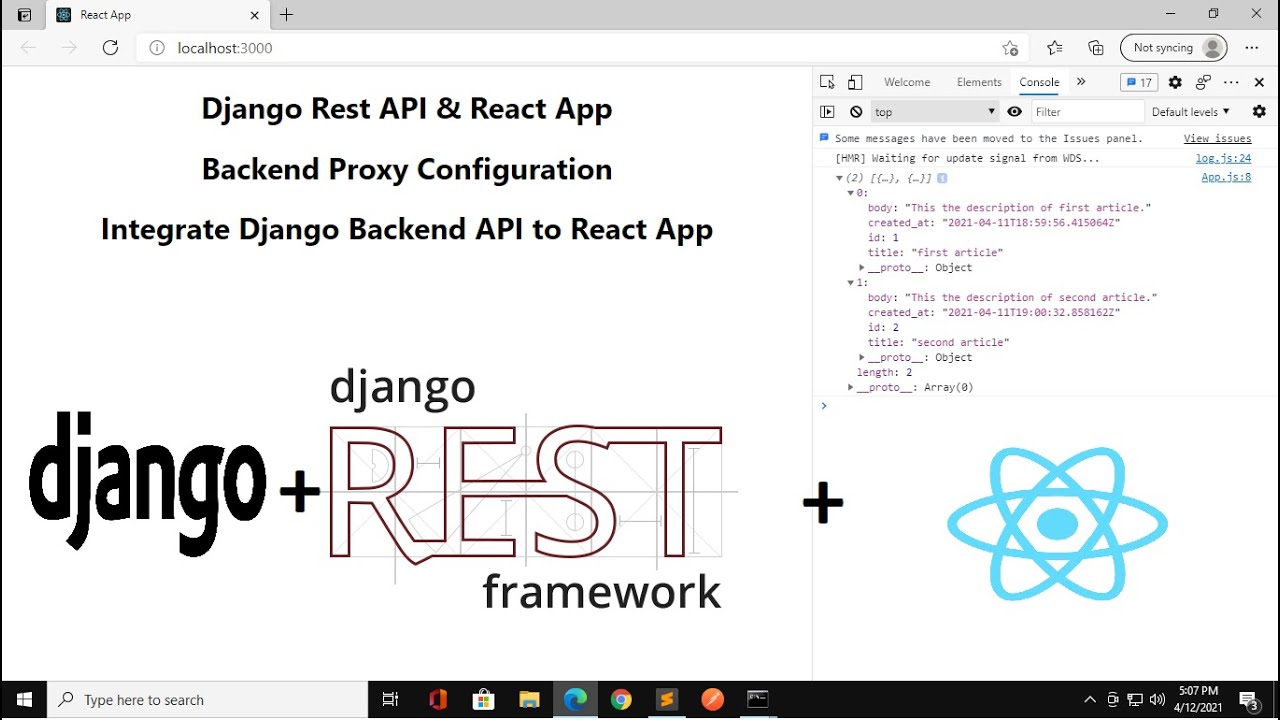This screenshot has height=720, width=1280.
Task: Close the React App tab
Action: click(254, 15)
